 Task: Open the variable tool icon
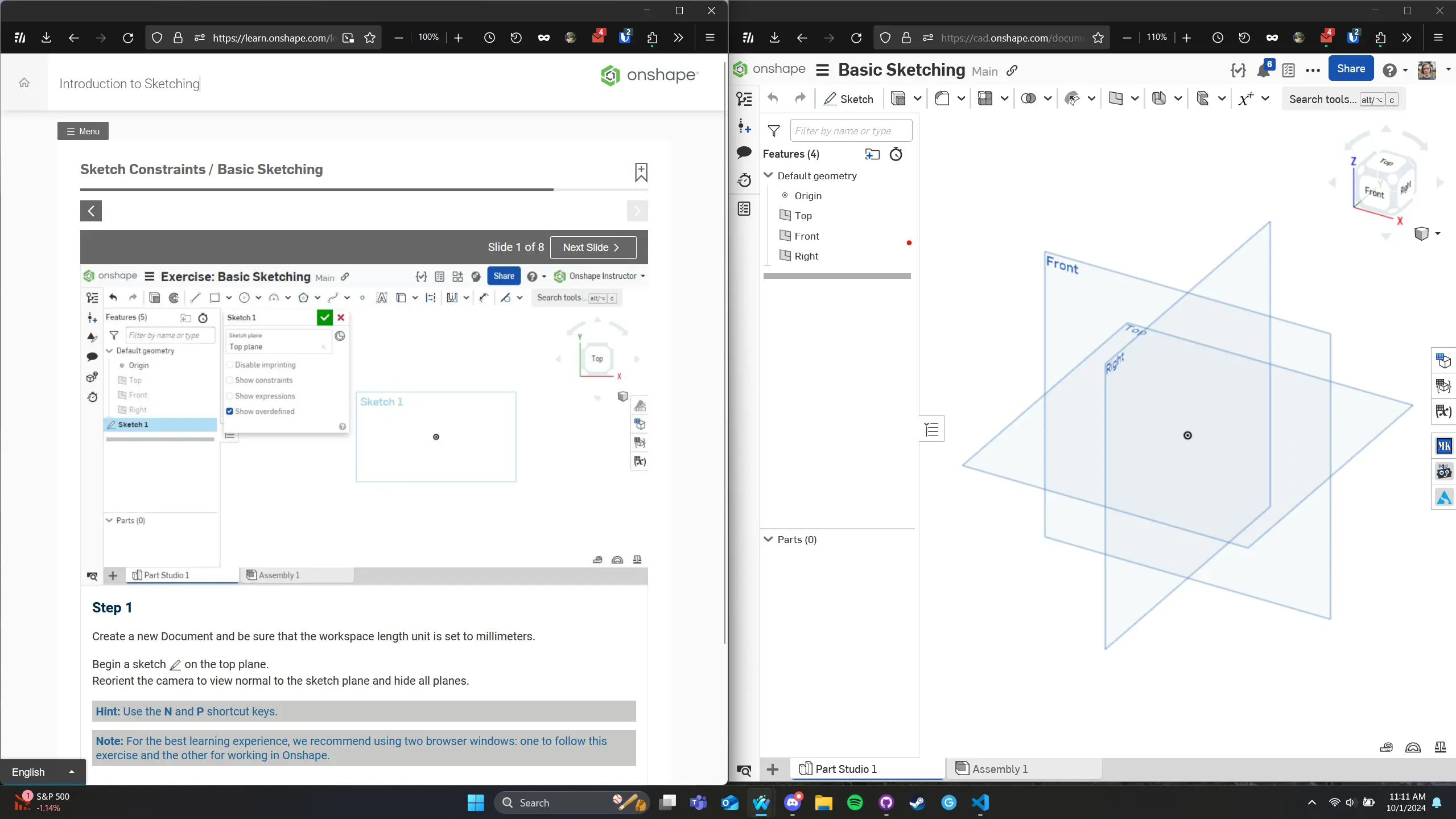(1245, 99)
